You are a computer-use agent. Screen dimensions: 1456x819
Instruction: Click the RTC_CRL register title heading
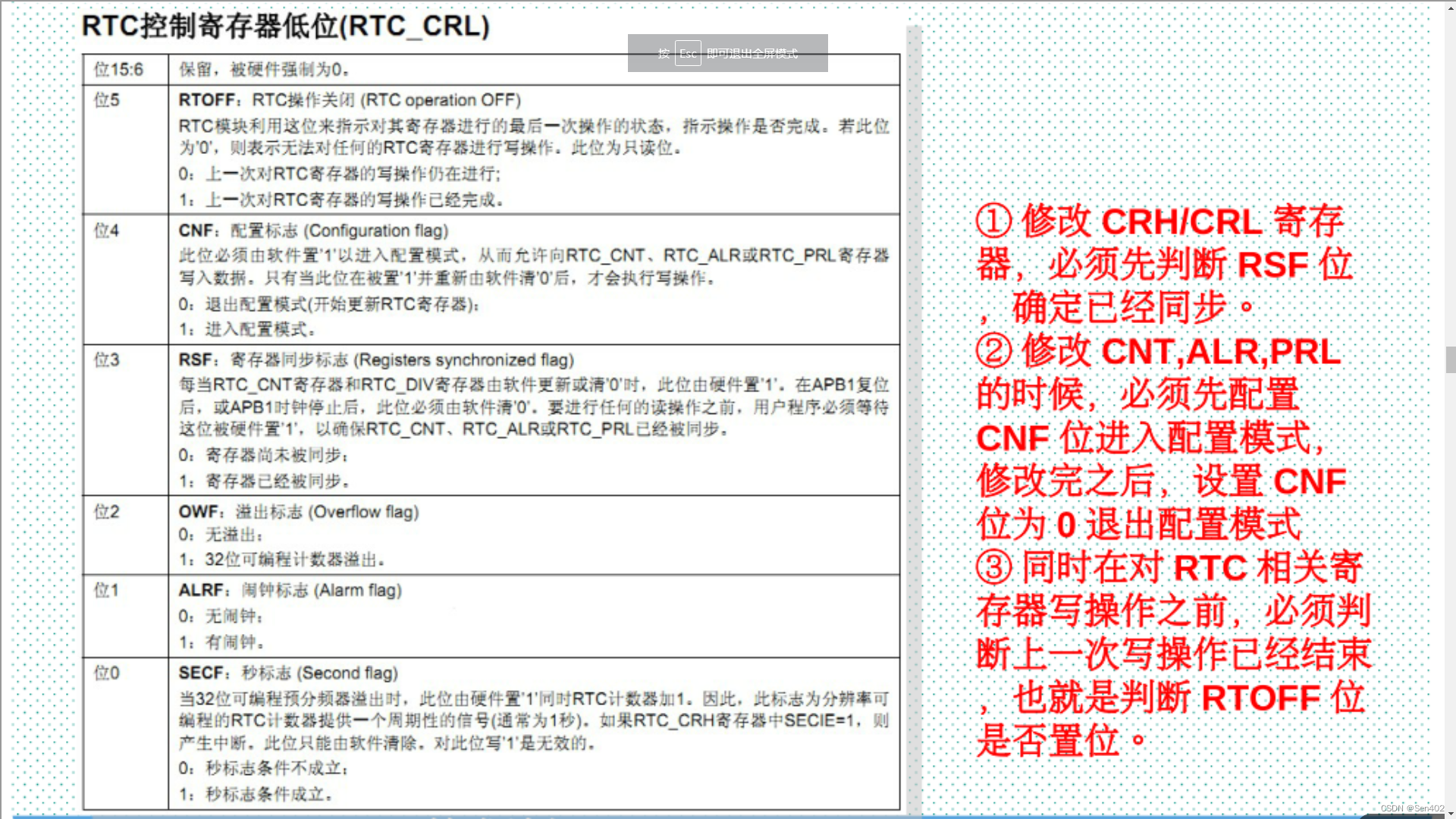(285, 26)
